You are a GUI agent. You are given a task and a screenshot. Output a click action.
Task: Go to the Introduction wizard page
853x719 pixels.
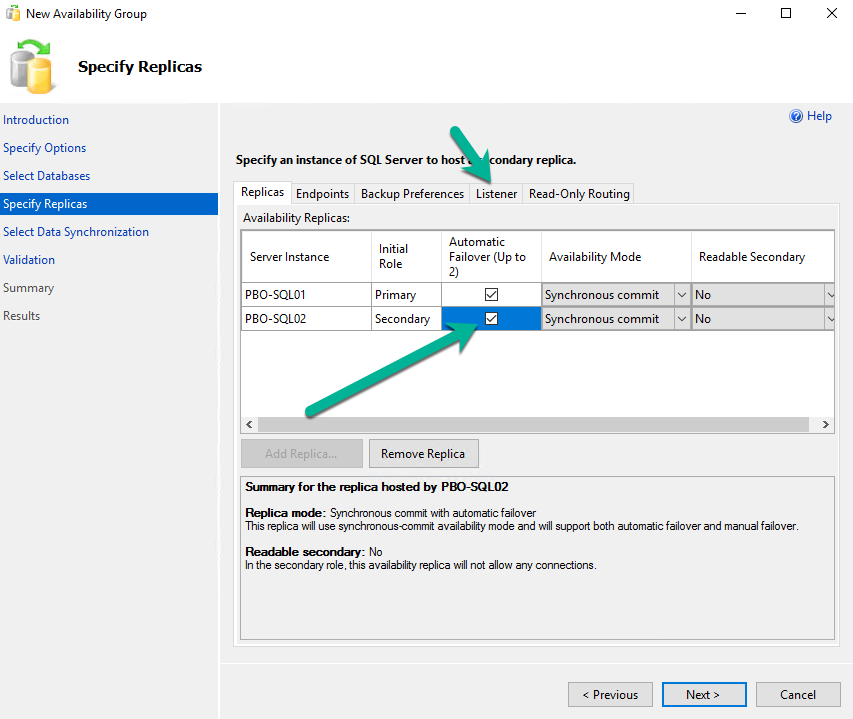click(x=36, y=120)
